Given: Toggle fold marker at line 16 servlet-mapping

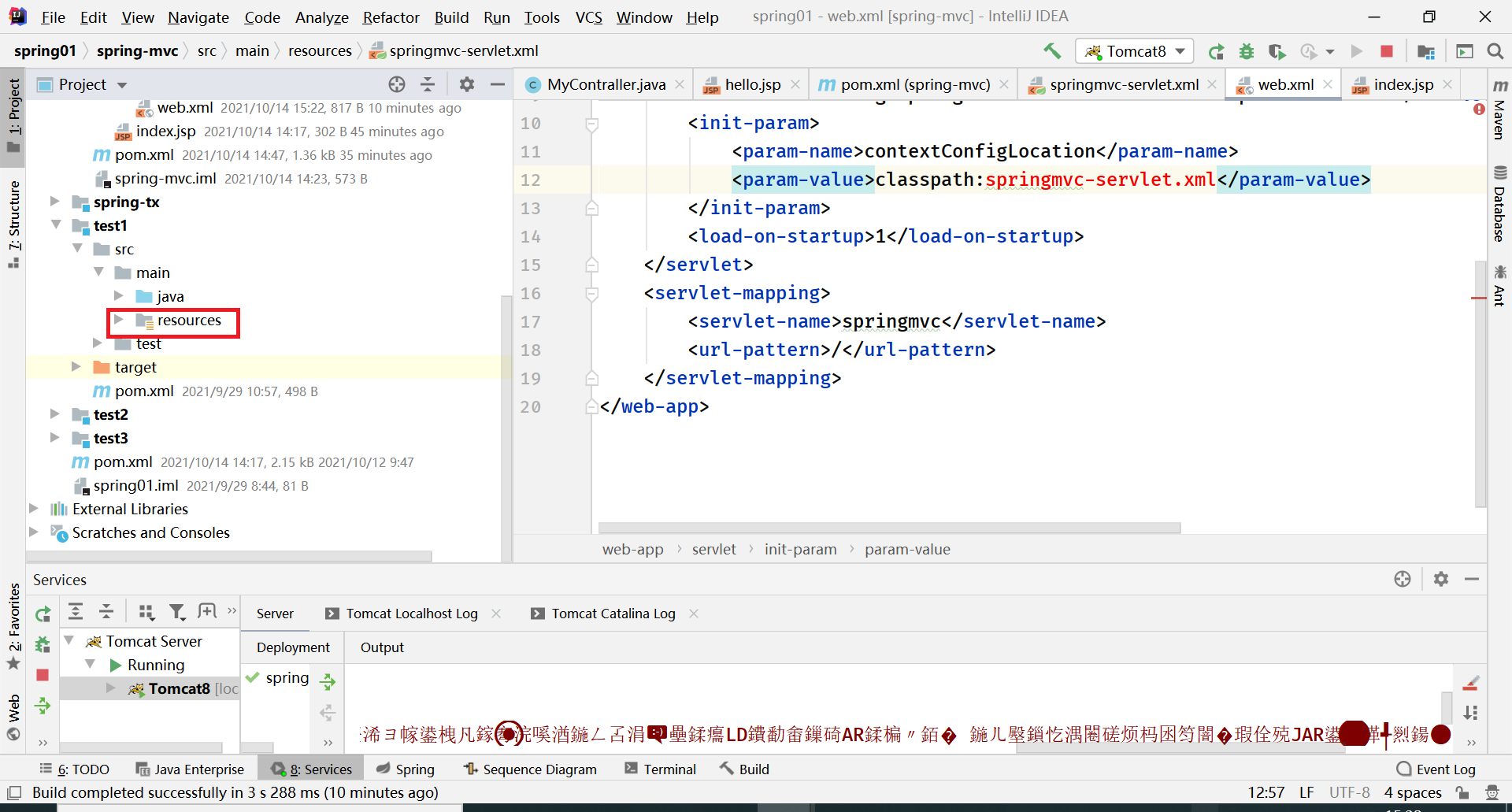Looking at the screenshot, I should [x=592, y=294].
